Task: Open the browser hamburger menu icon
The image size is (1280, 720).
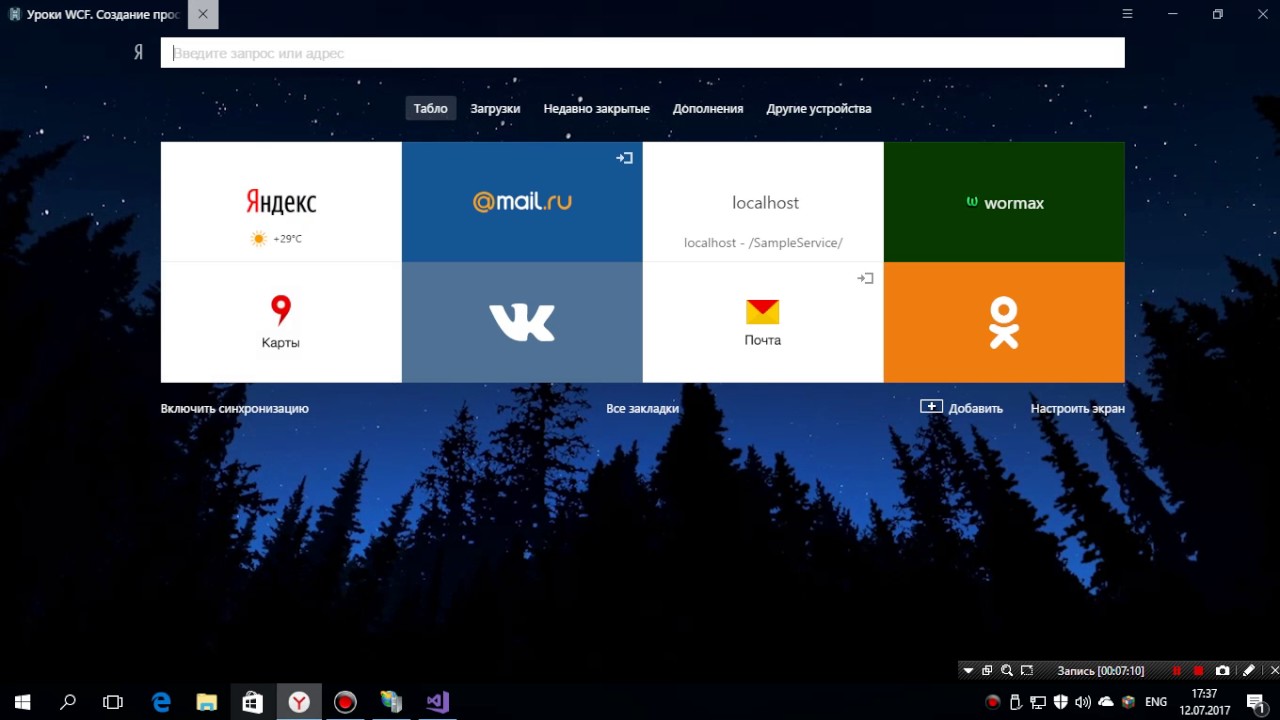Action: point(1127,14)
